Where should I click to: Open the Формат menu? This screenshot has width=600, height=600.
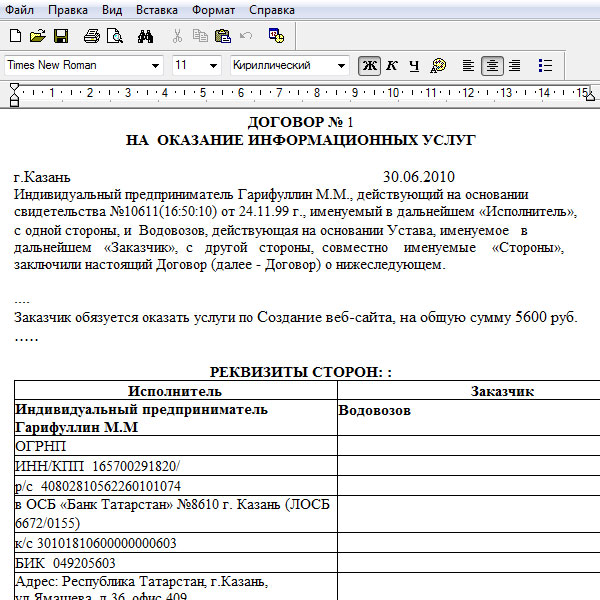[215, 10]
